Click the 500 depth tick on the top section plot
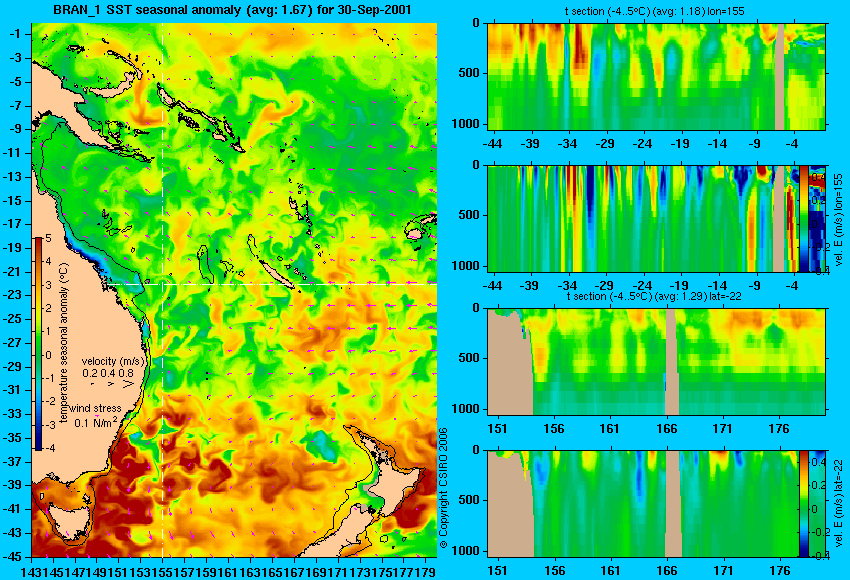850x580 pixels. [x=468, y=73]
